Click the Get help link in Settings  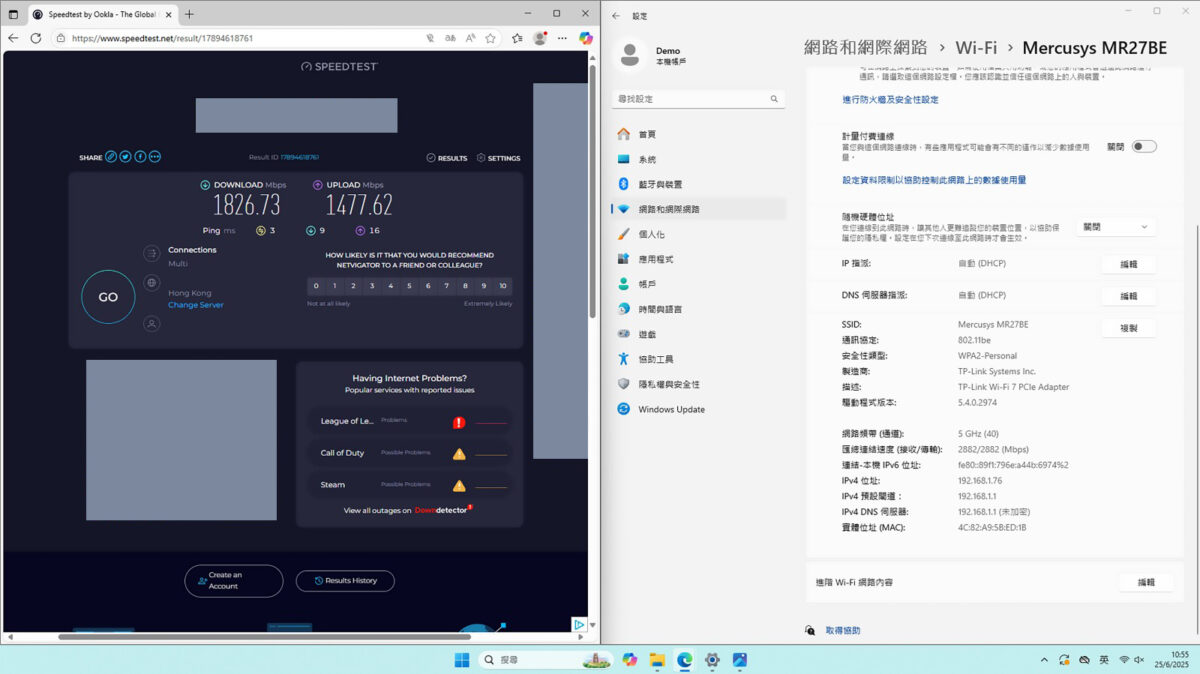click(842, 631)
